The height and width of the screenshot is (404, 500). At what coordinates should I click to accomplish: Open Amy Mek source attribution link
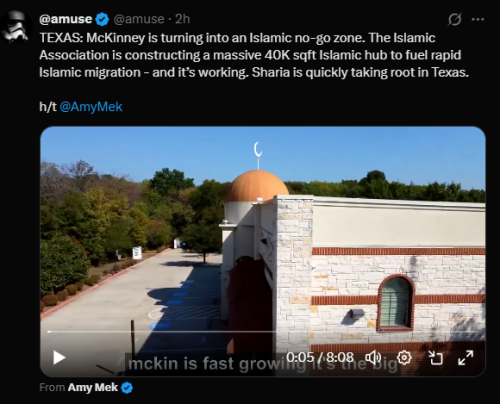tap(93, 387)
